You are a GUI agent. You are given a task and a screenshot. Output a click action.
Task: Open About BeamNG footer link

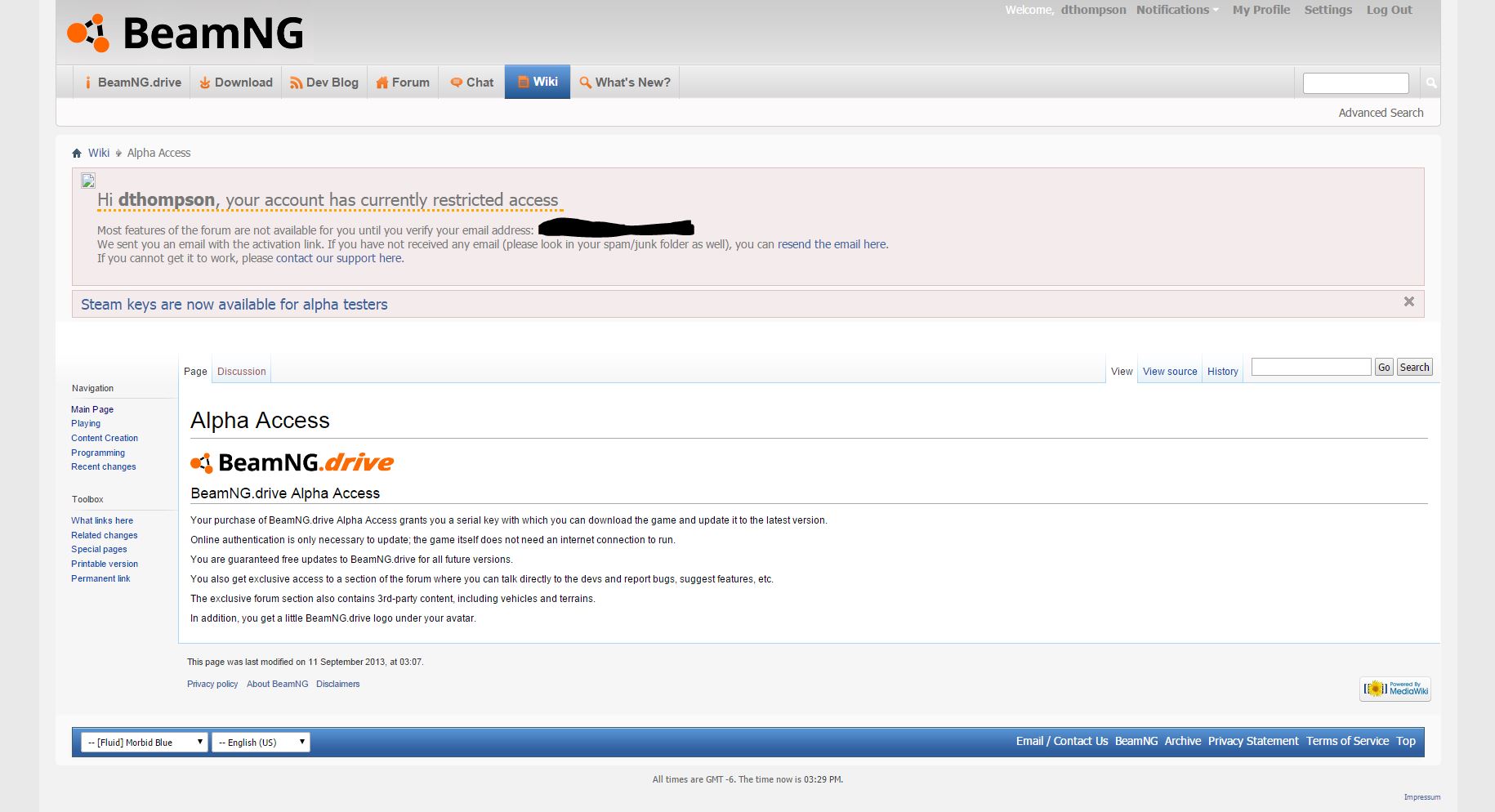[278, 684]
